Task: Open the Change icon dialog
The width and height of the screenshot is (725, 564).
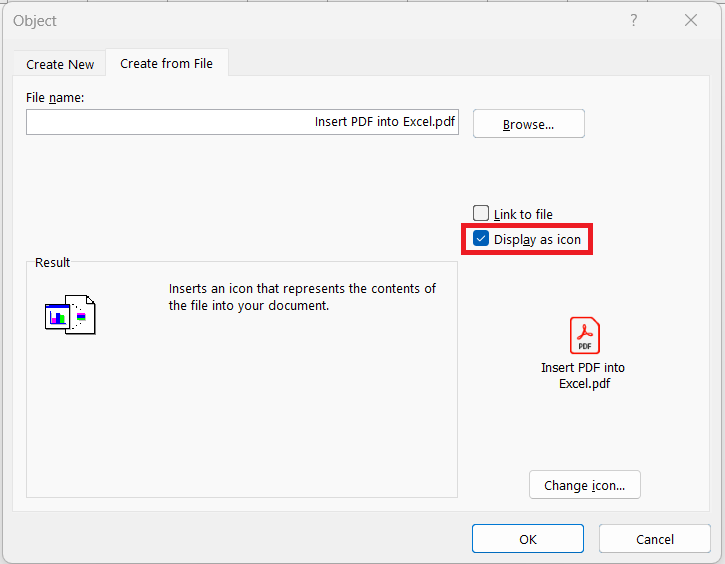Action: coord(584,485)
